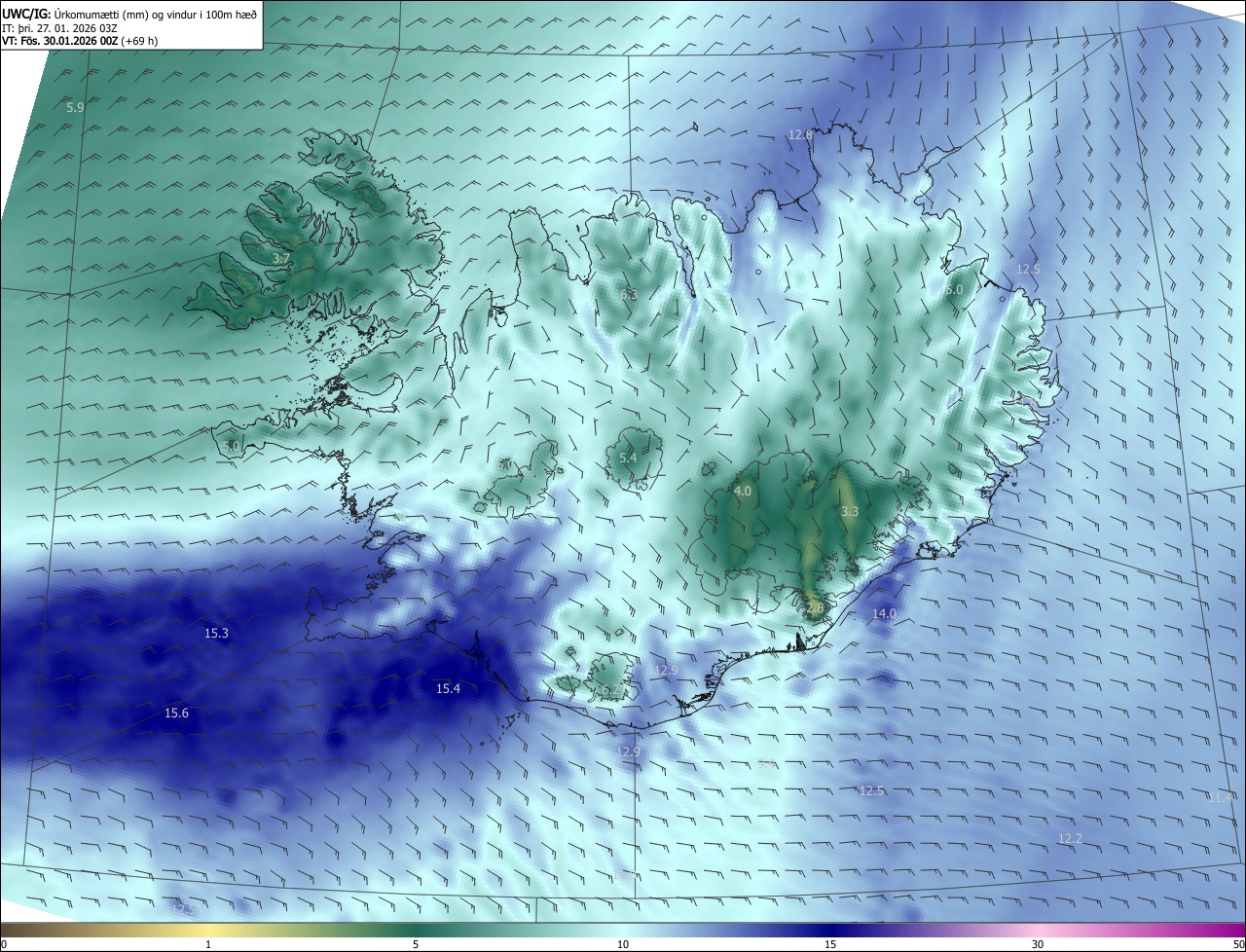This screenshot has width=1246, height=952.
Task: Click the color scale tick labeled 1
Action: click(x=209, y=944)
